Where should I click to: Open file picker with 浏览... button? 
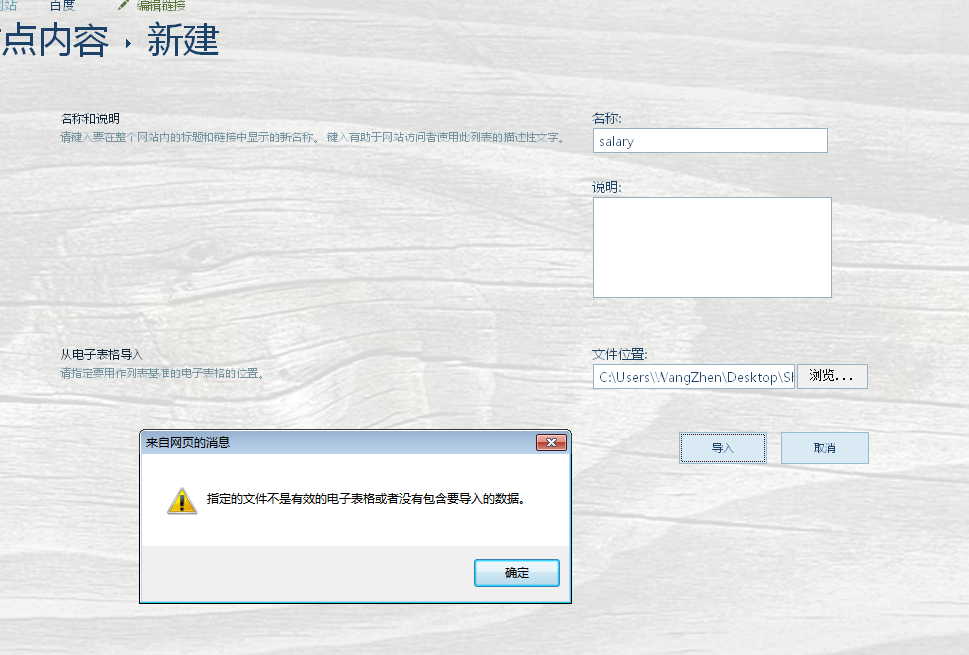point(832,376)
